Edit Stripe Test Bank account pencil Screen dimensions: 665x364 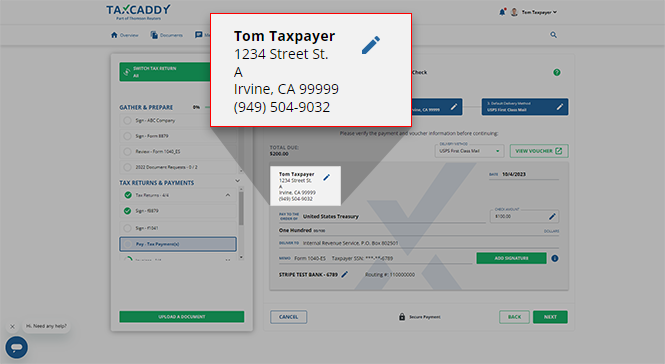(345, 274)
